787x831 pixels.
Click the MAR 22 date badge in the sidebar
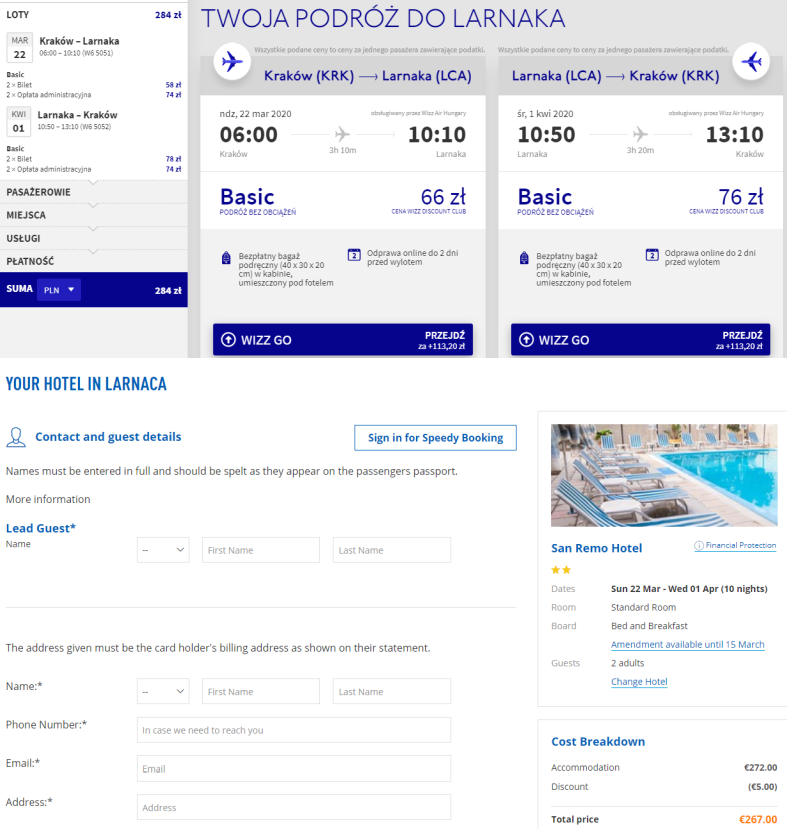[x=20, y=48]
